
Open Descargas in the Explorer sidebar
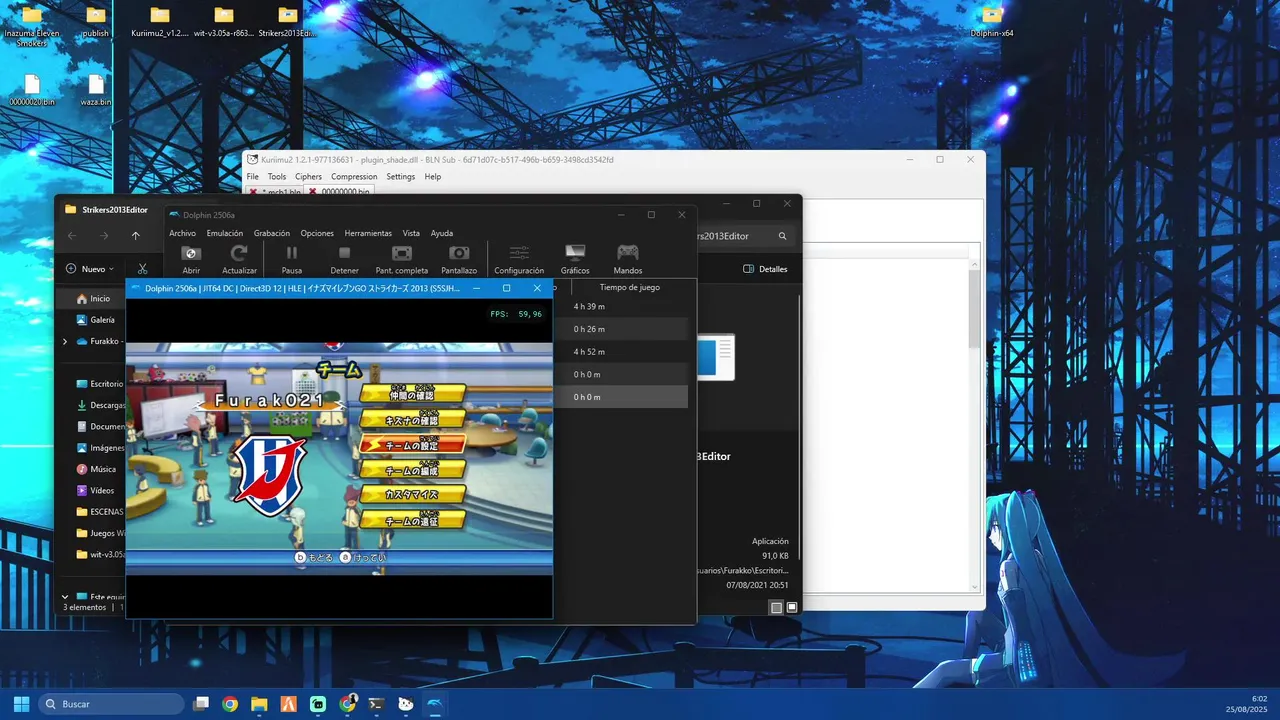(99, 405)
